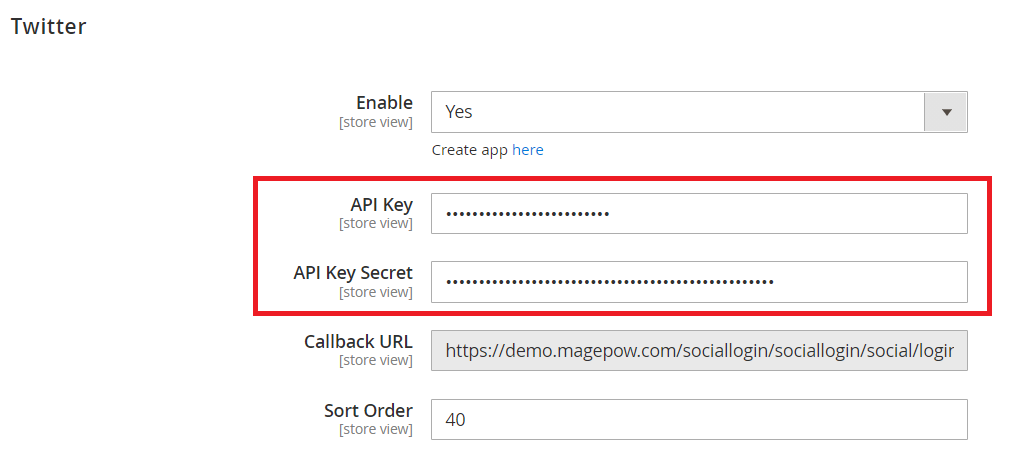Click the [store view] scope under Enable
The width and height of the screenshot is (1022, 460).
click(376, 123)
